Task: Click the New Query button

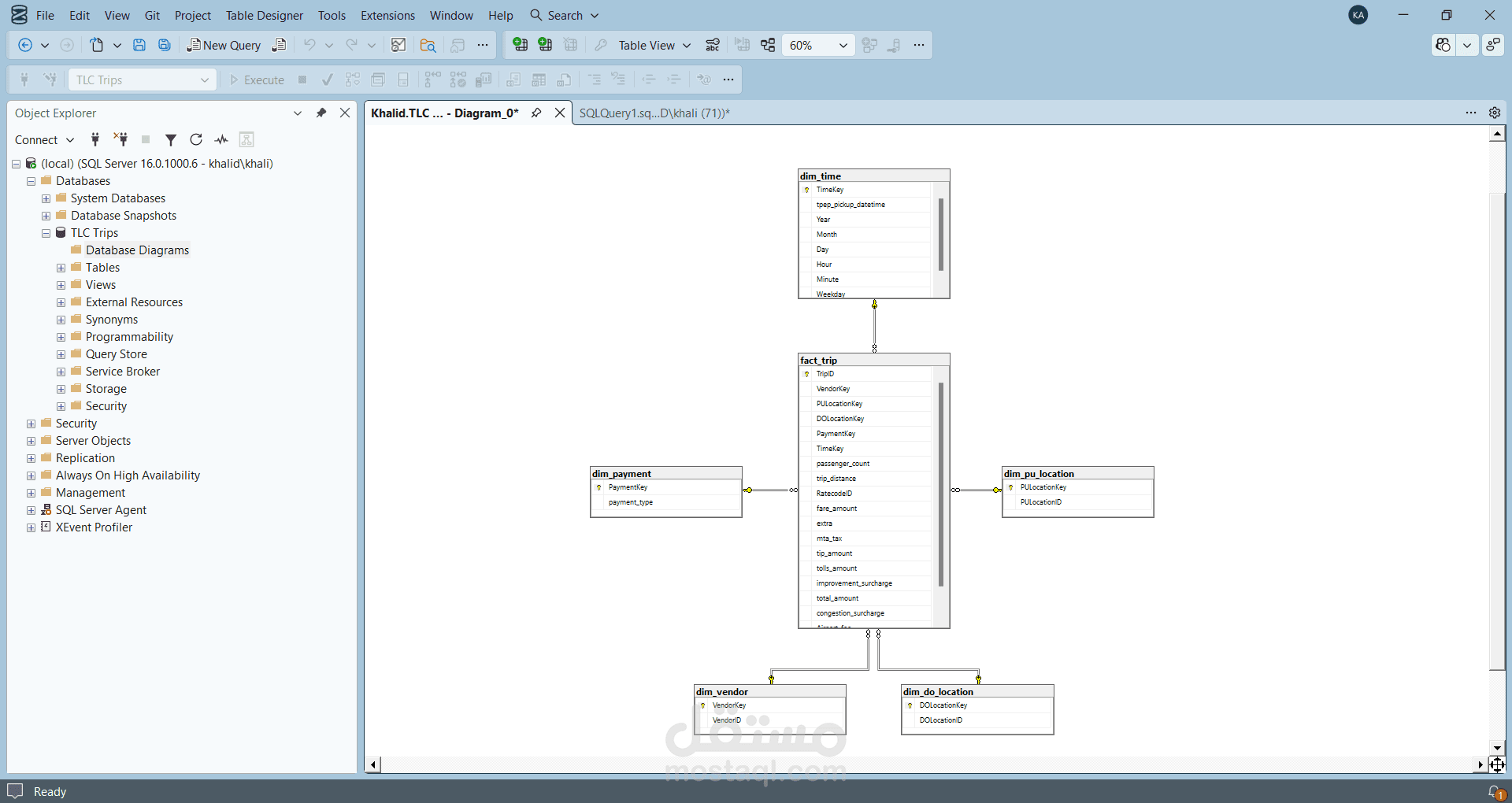Action: 224,45
